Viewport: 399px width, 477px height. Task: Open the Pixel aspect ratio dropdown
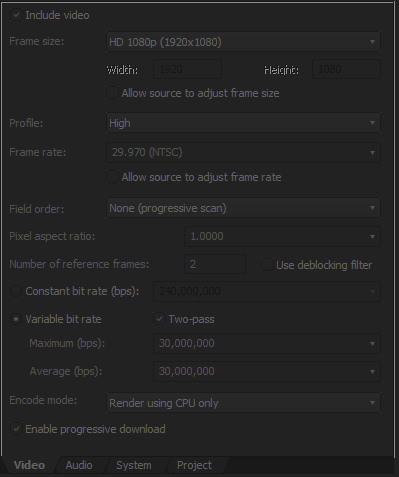click(x=282, y=236)
